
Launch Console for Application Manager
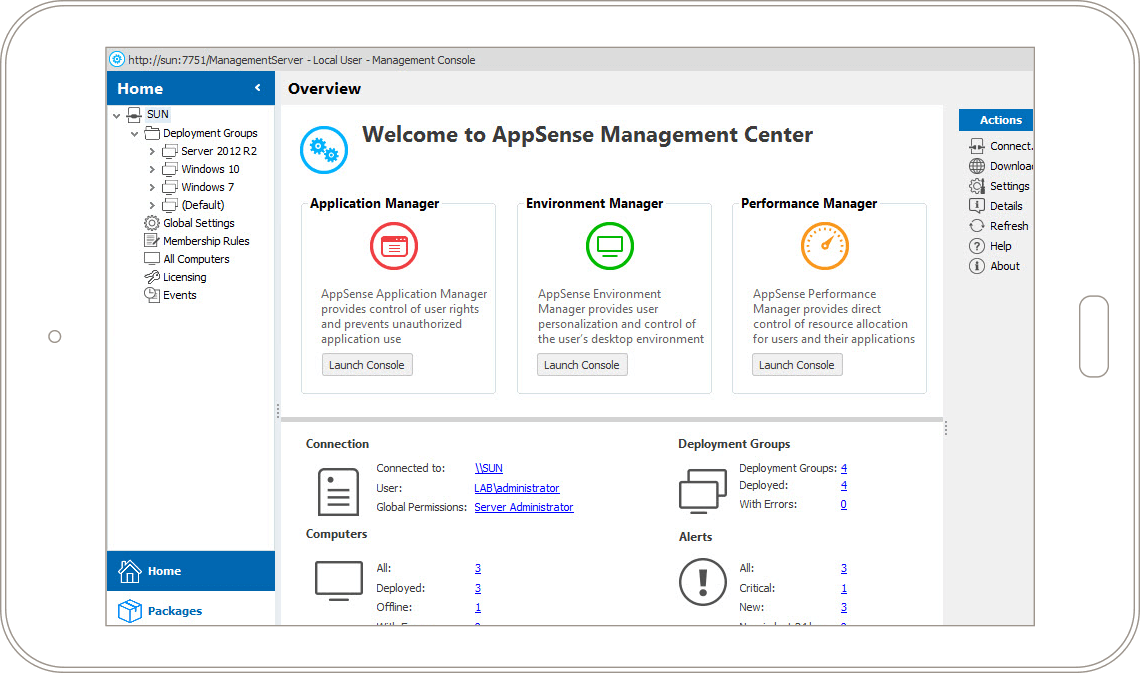tap(367, 365)
